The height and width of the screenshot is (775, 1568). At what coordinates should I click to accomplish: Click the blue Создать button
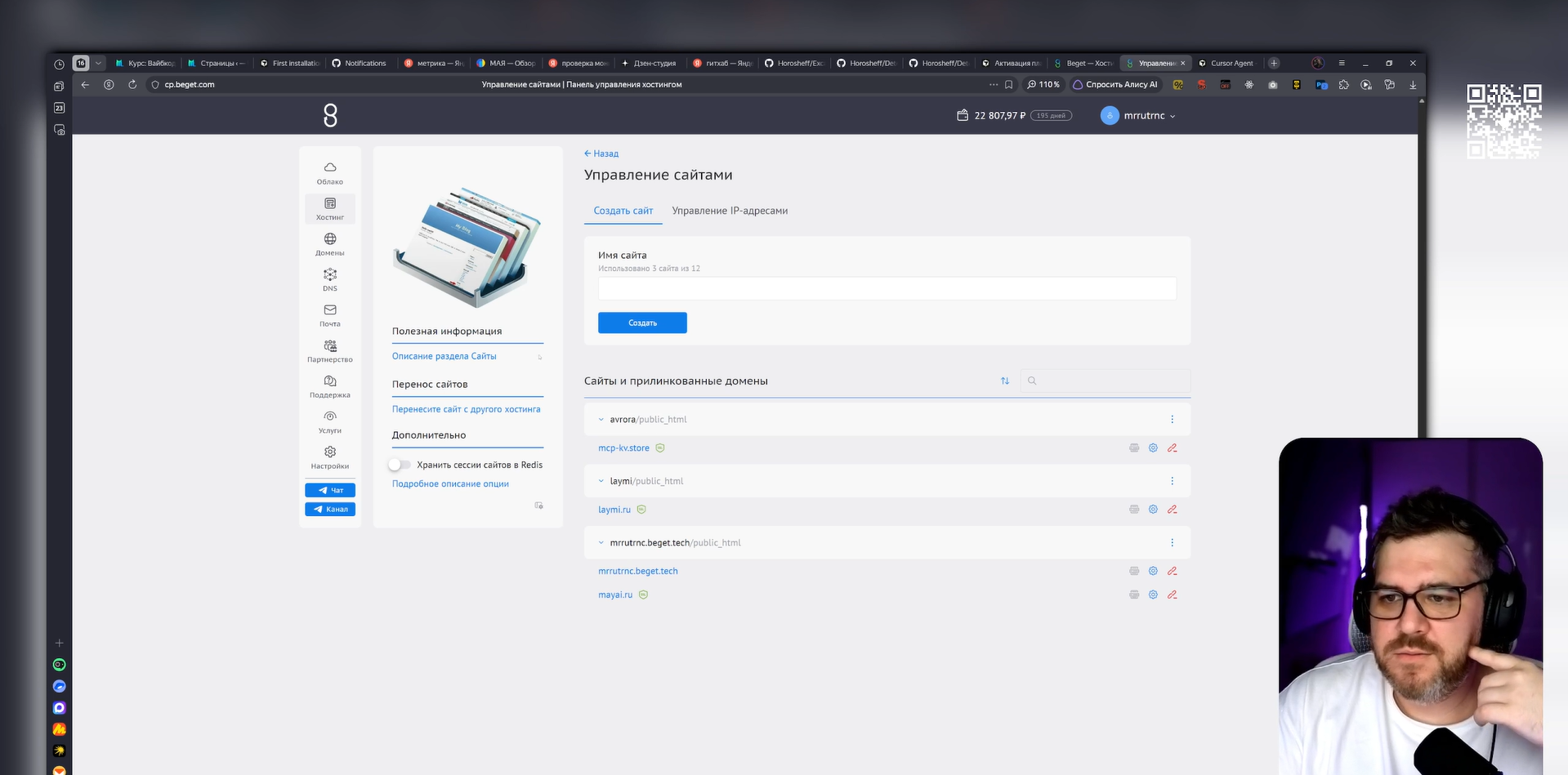click(642, 323)
